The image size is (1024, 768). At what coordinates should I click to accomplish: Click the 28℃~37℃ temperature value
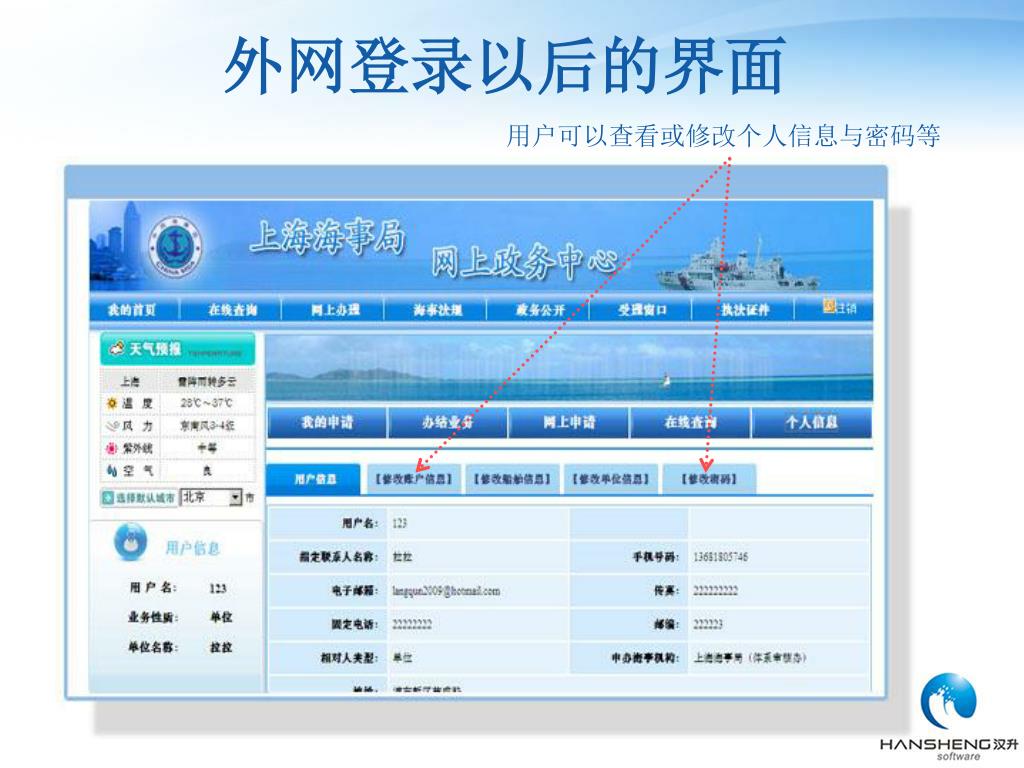pyautogui.click(x=206, y=403)
